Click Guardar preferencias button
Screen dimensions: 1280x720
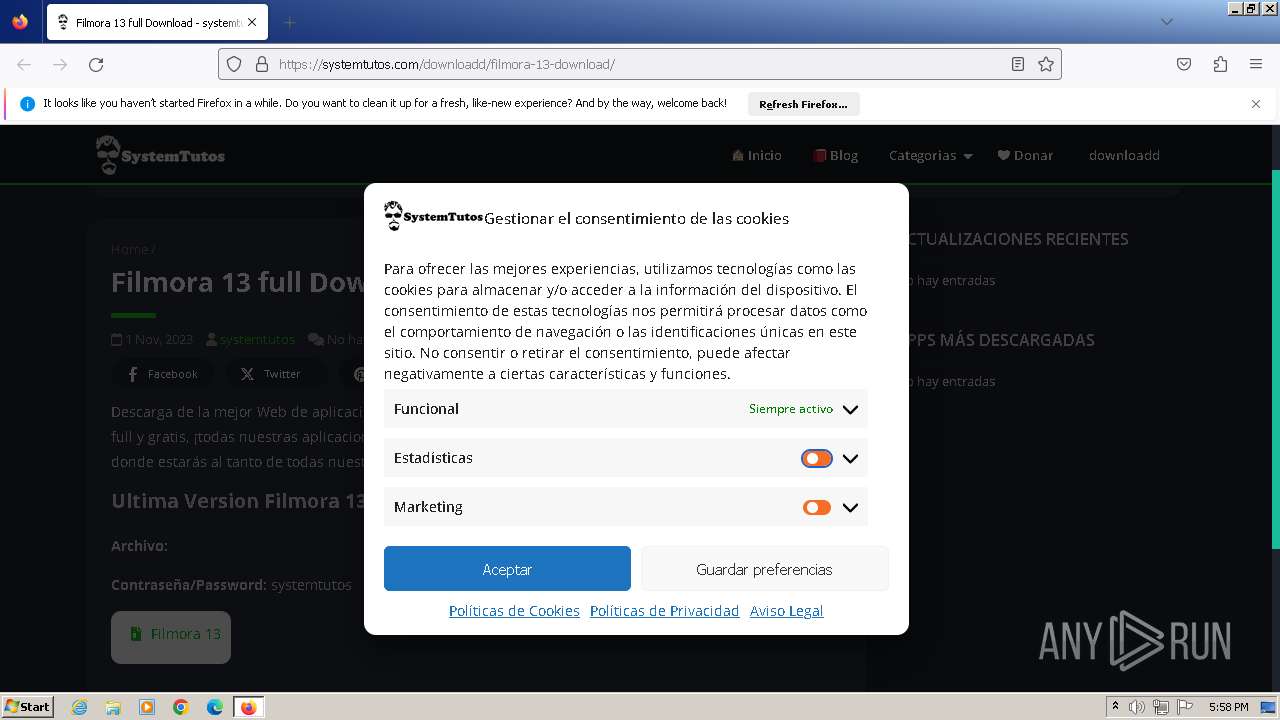click(x=764, y=569)
